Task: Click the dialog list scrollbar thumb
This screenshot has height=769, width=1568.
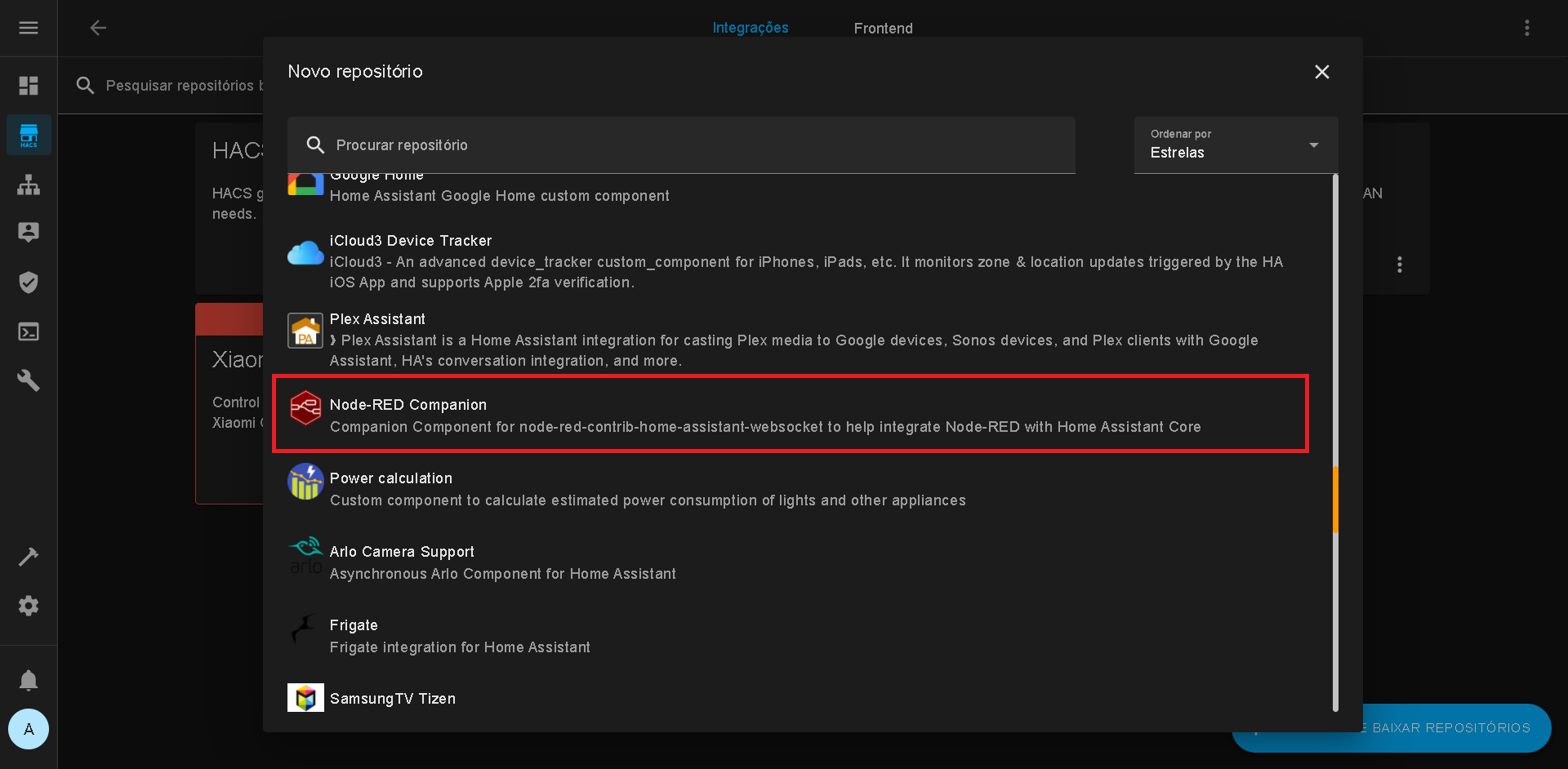Action: point(1335,500)
